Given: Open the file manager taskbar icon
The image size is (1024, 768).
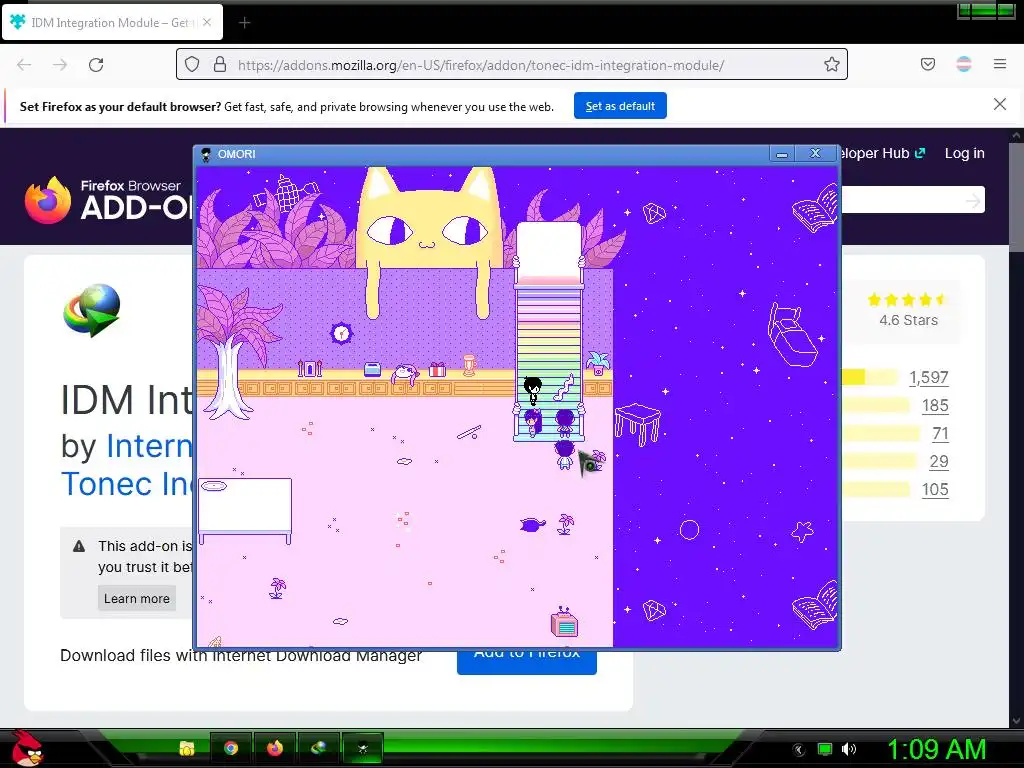Looking at the screenshot, I should pyautogui.click(x=187, y=748).
